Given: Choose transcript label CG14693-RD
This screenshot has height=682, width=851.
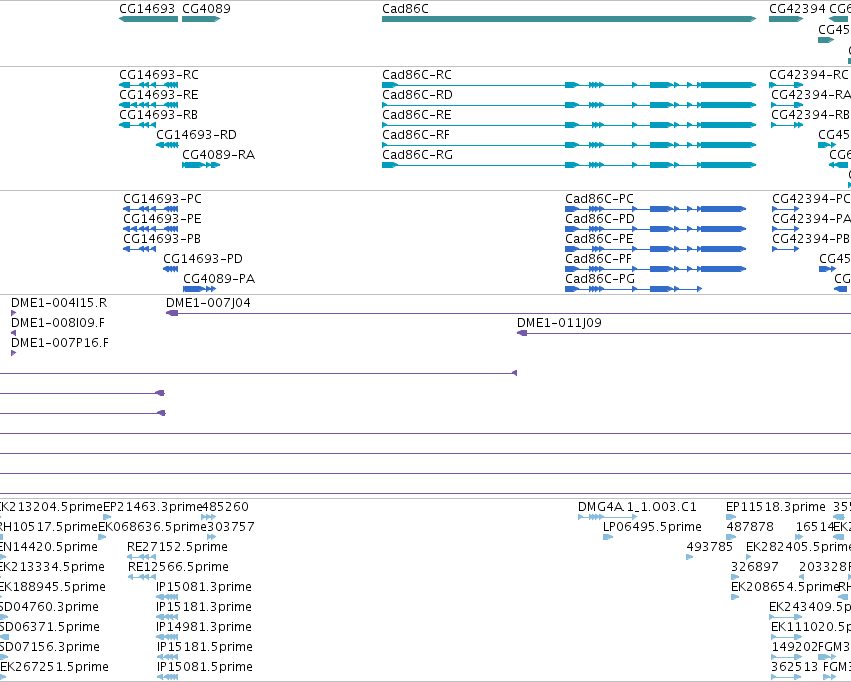Looking at the screenshot, I should 196,135.
